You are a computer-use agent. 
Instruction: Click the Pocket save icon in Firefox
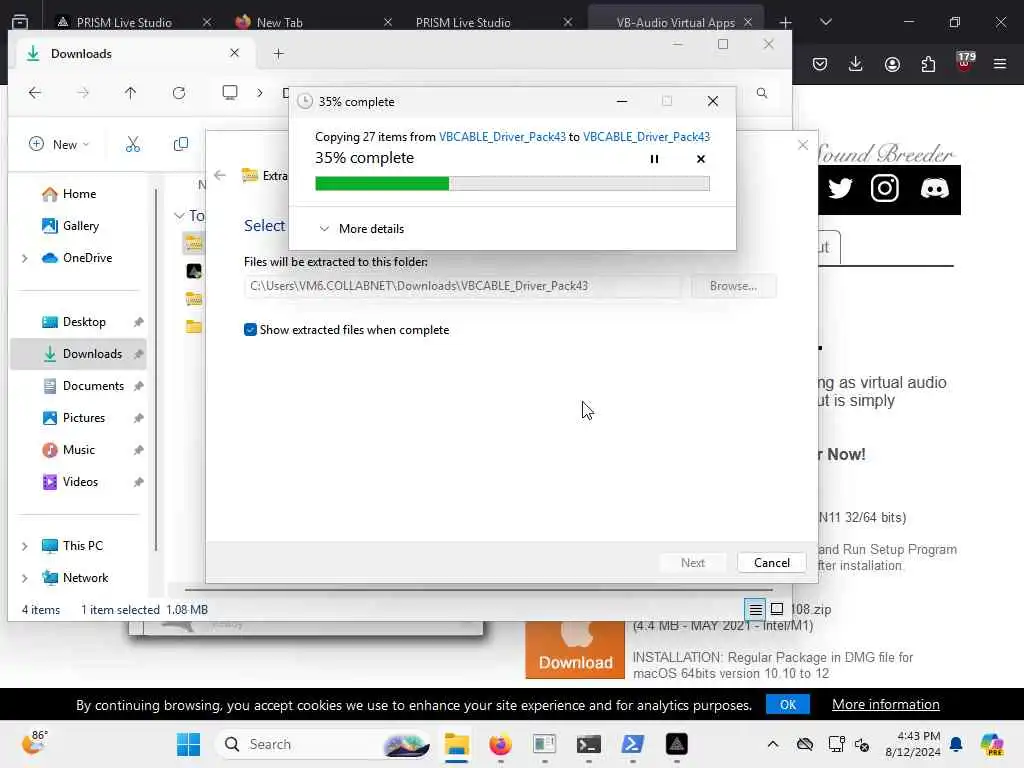coord(820,64)
